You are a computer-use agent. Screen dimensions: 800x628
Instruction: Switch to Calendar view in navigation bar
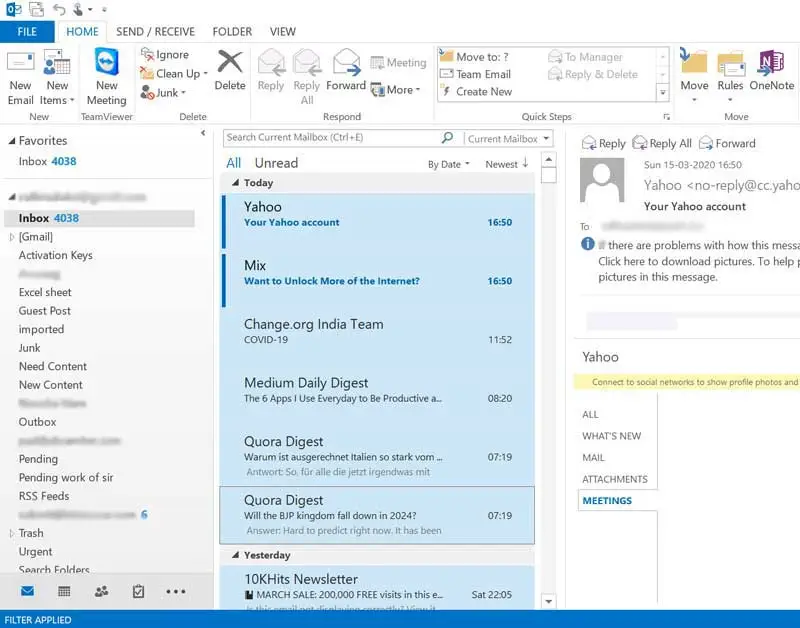click(x=63, y=591)
